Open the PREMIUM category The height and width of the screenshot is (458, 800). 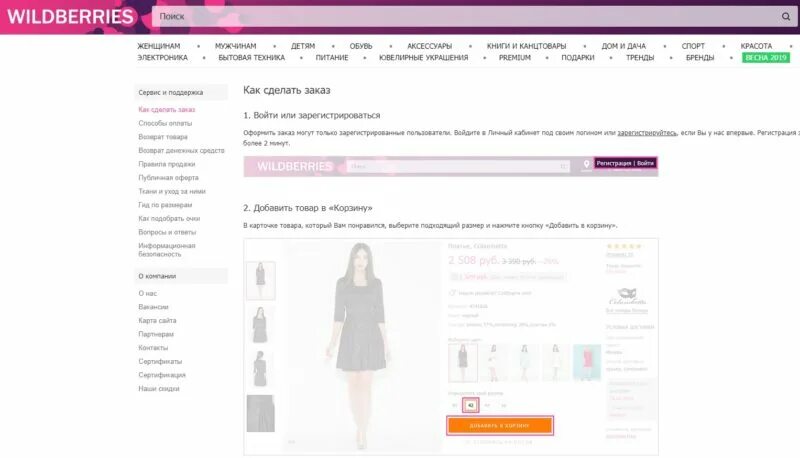click(515, 58)
